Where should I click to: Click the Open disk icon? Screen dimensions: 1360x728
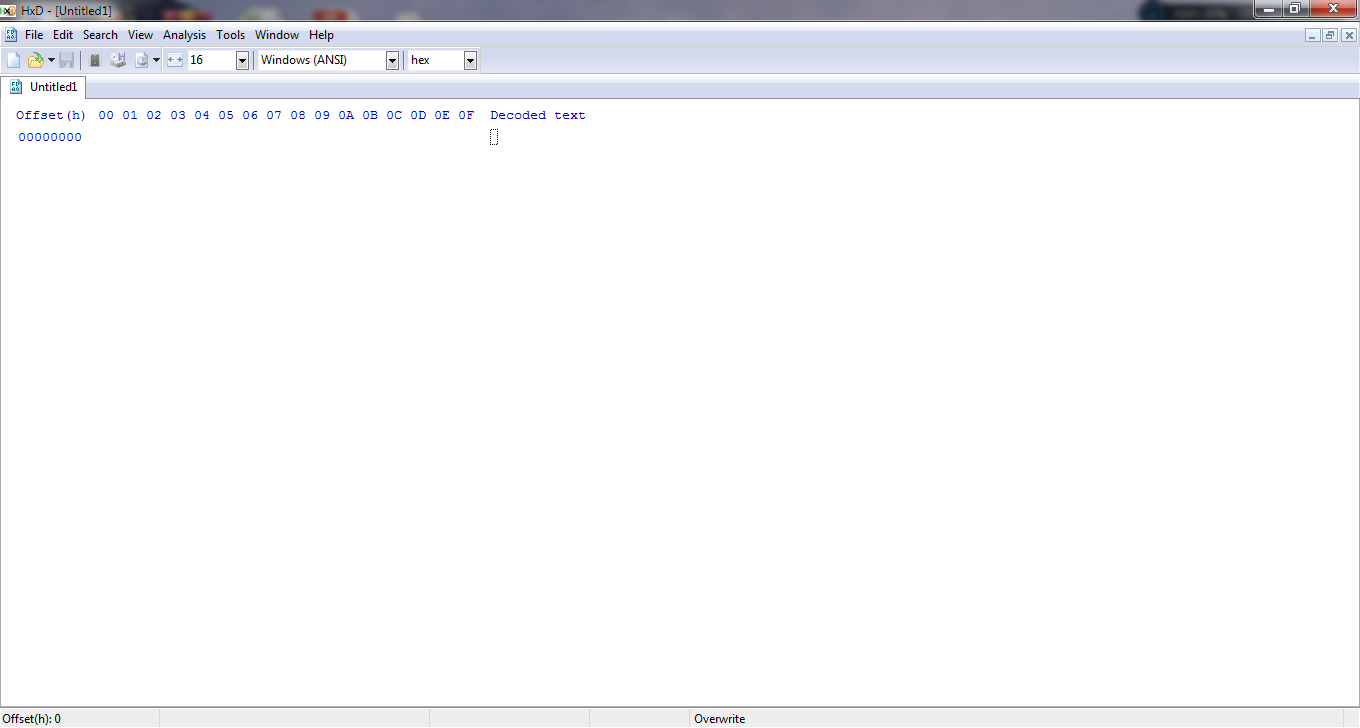click(x=118, y=60)
